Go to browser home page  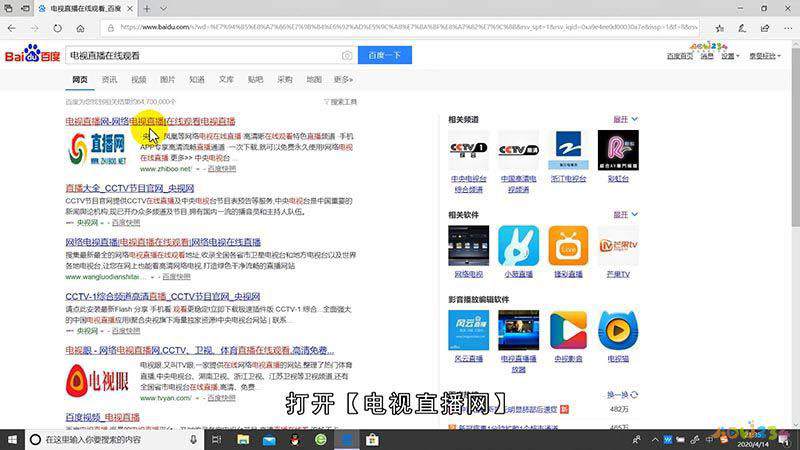tap(80, 28)
